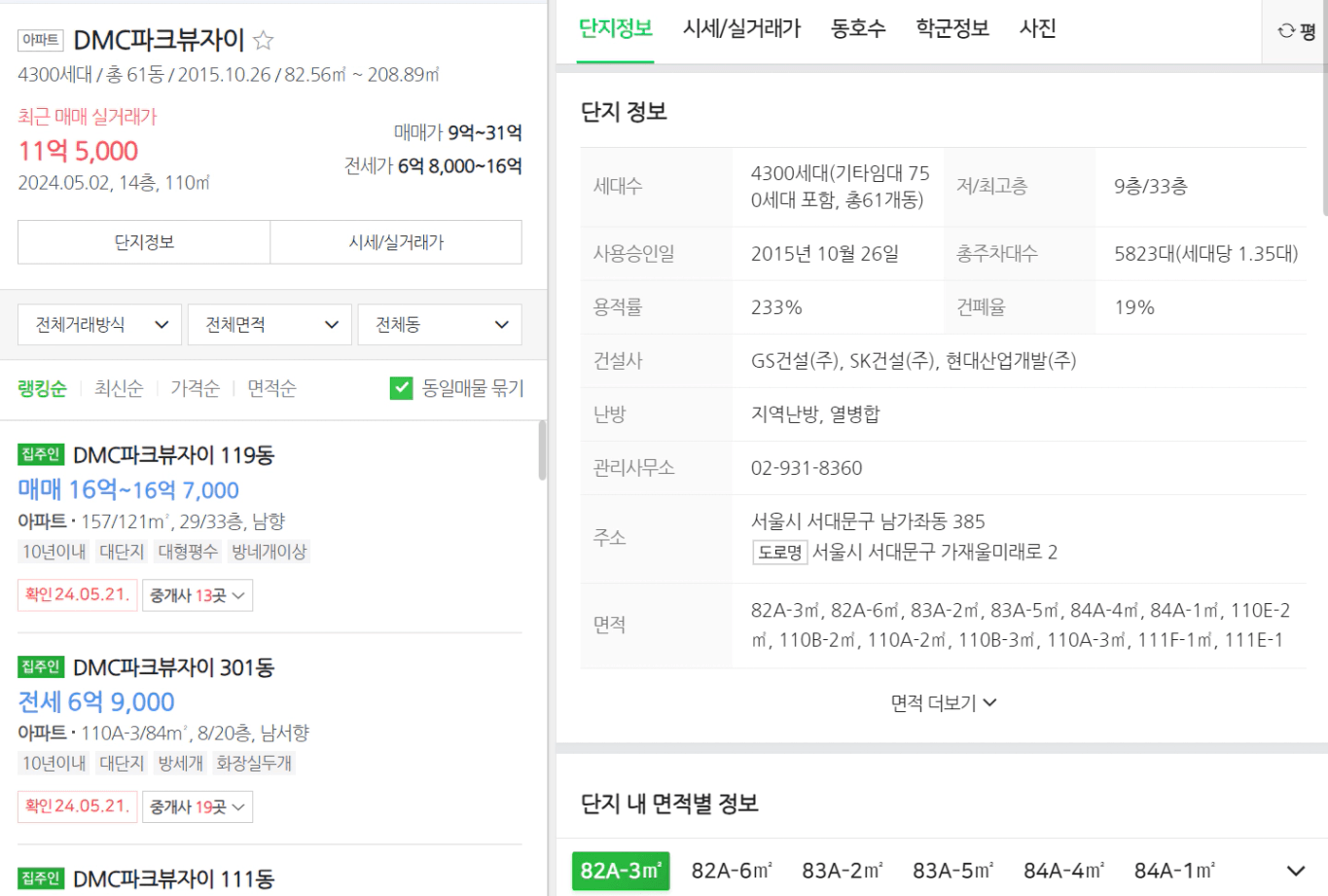
Task: Select the 83A-2㎡ area type
Action: tap(843, 871)
